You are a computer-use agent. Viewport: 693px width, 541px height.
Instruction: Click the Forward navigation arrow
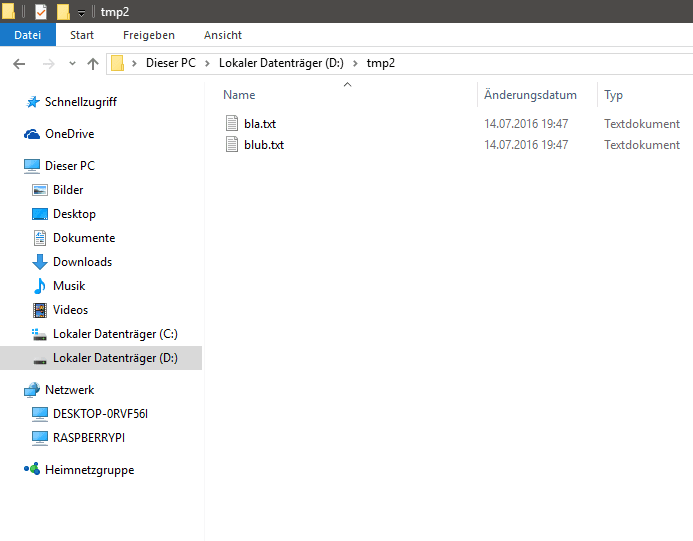point(48,64)
